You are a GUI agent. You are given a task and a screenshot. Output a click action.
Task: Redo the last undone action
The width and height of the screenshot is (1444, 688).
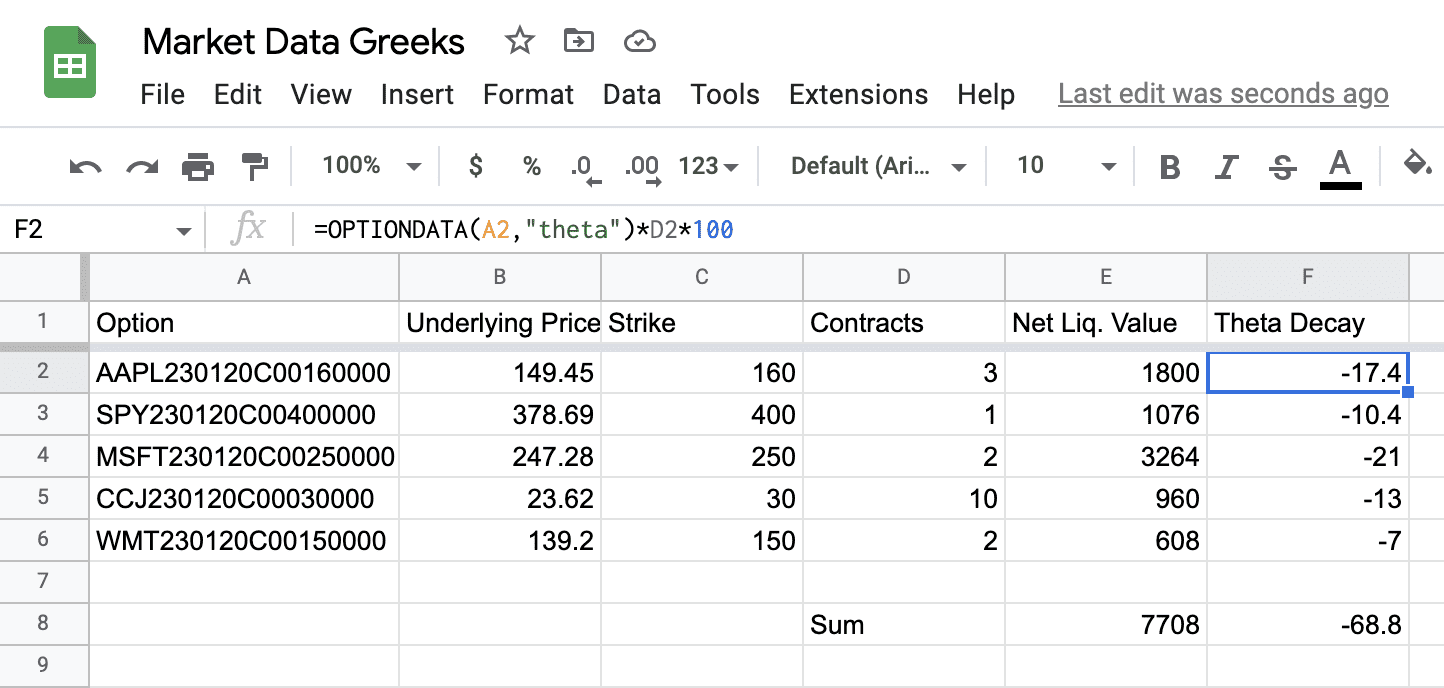click(142, 166)
